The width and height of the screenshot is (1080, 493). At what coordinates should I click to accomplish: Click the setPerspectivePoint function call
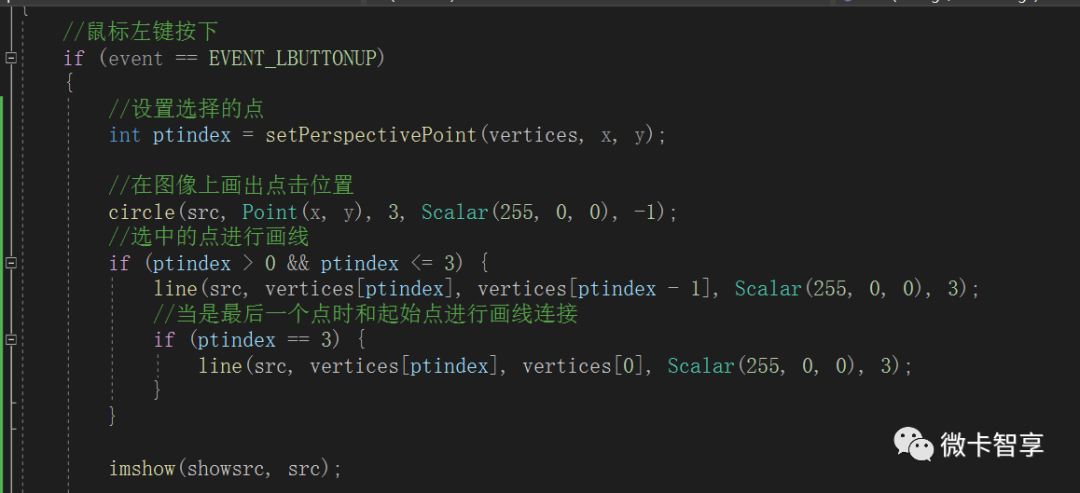click(x=371, y=135)
